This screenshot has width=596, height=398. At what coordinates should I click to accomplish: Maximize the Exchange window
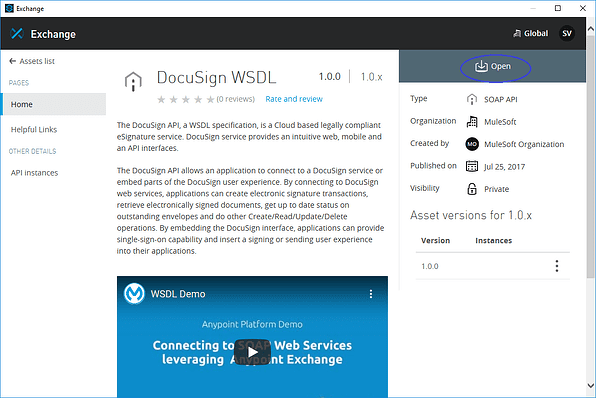pos(558,8)
